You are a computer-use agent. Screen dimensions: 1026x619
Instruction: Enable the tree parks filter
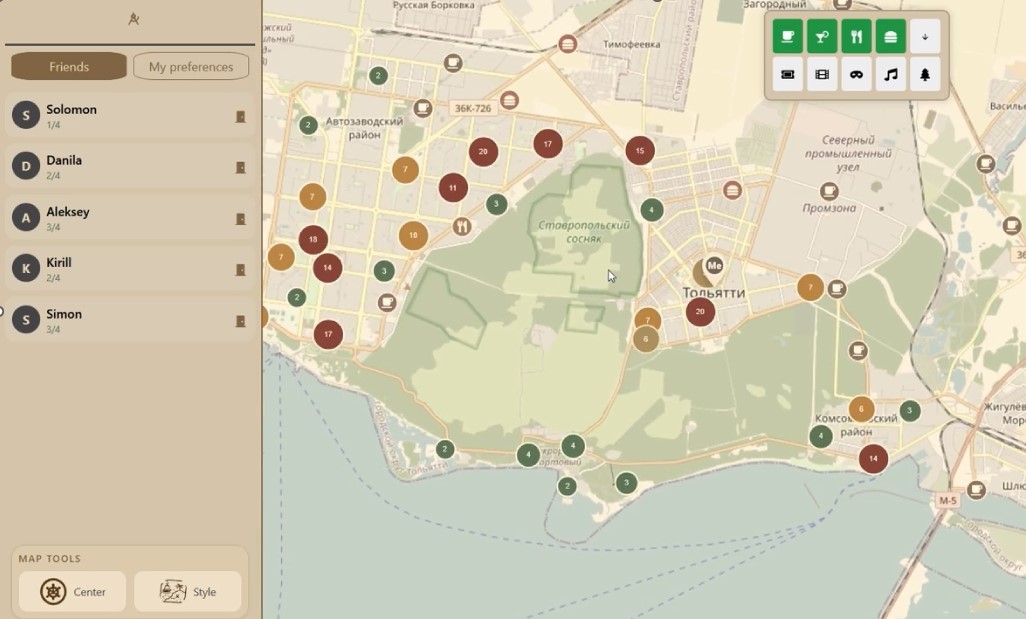click(x=925, y=75)
